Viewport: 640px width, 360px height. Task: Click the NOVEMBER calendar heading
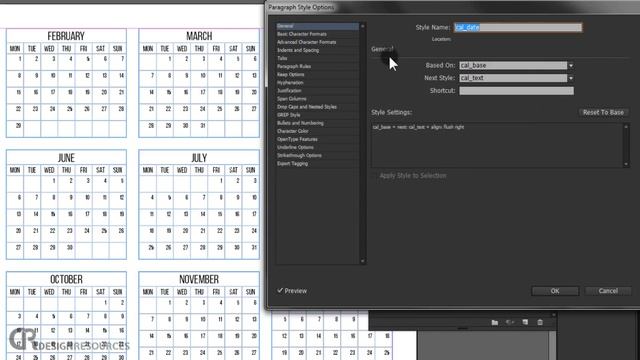click(x=199, y=279)
